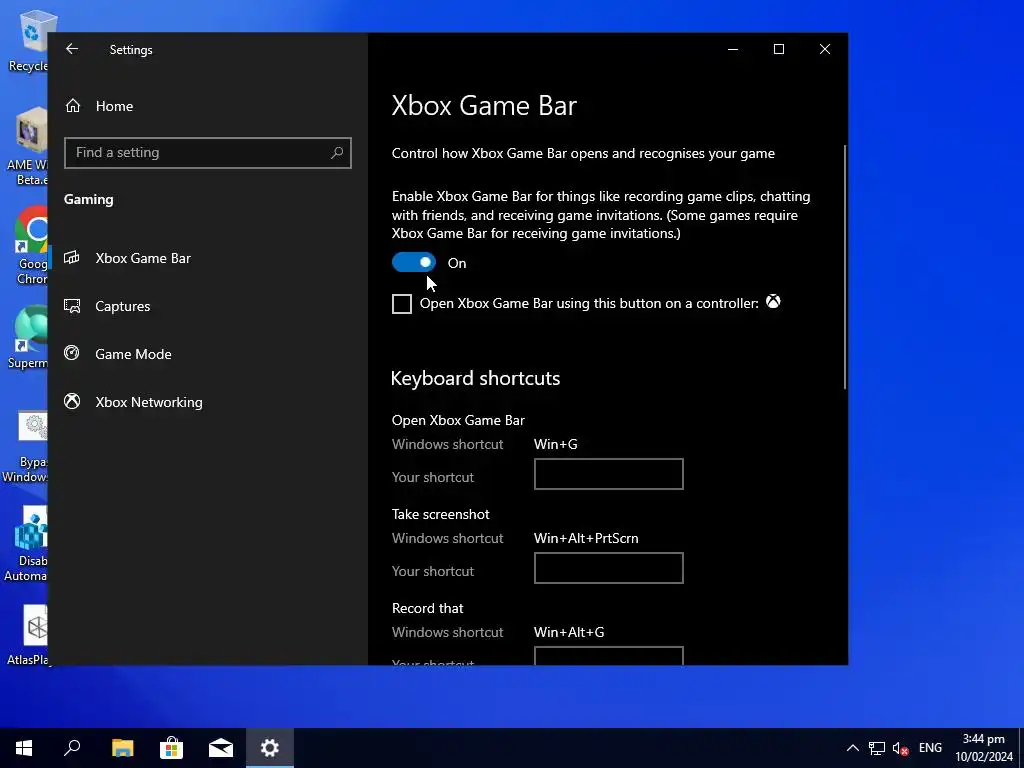This screenshot has width=1024, height=768.
Task: Open File Explorer from taskbar
Action: pos(122,748)
